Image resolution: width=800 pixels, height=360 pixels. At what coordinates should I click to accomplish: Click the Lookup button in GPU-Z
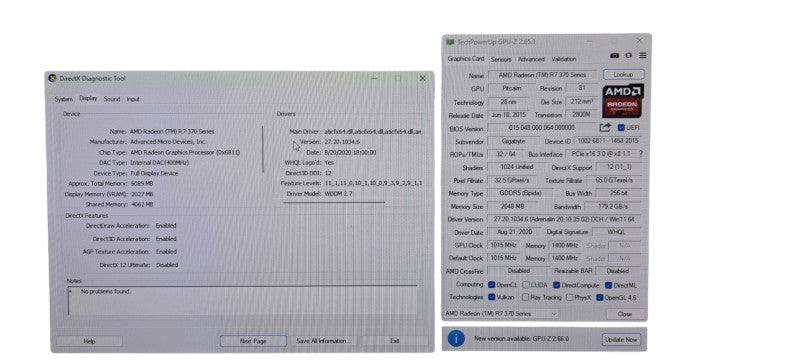(623, 74)
